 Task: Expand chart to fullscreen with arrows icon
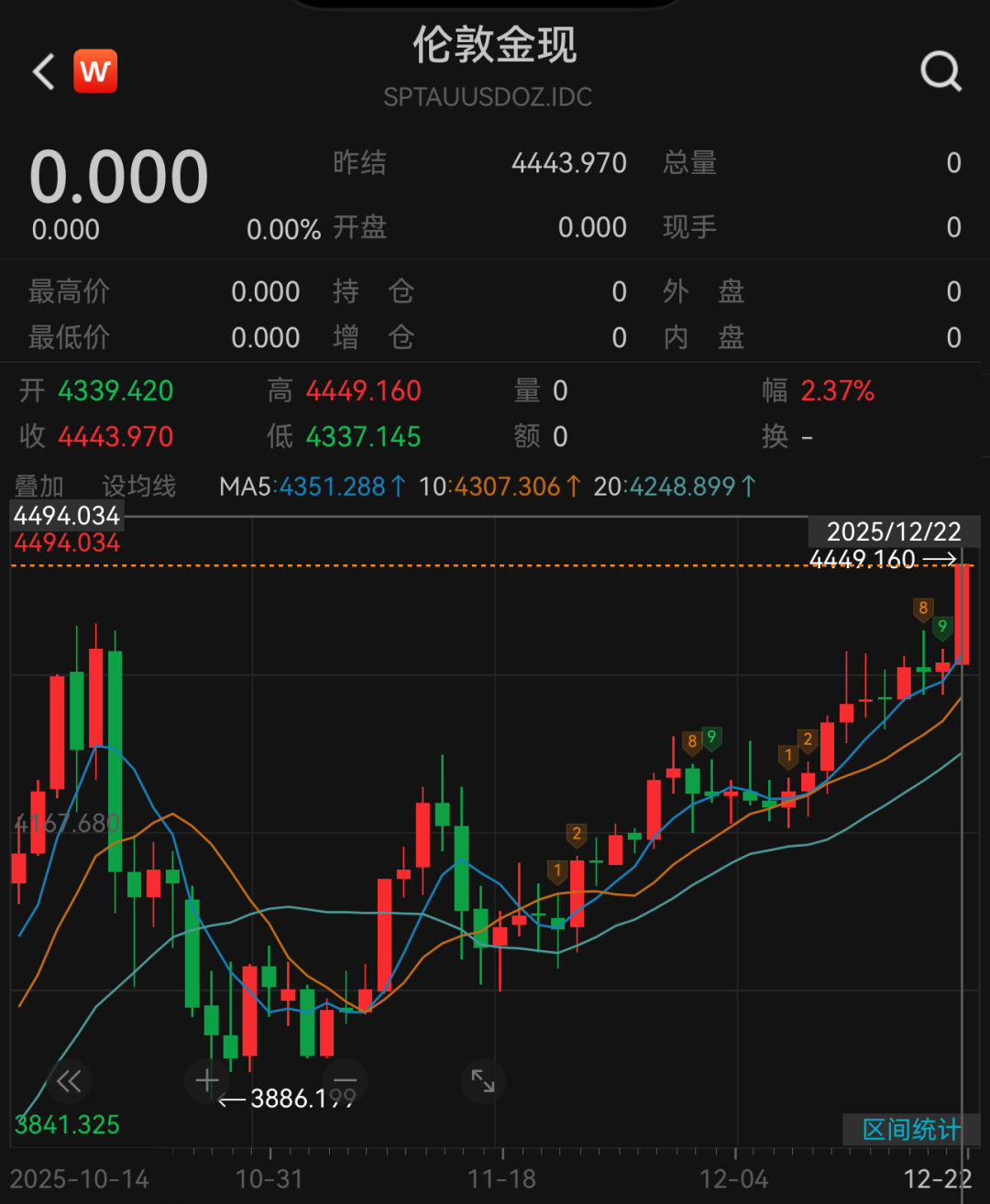coord(483,1081)
